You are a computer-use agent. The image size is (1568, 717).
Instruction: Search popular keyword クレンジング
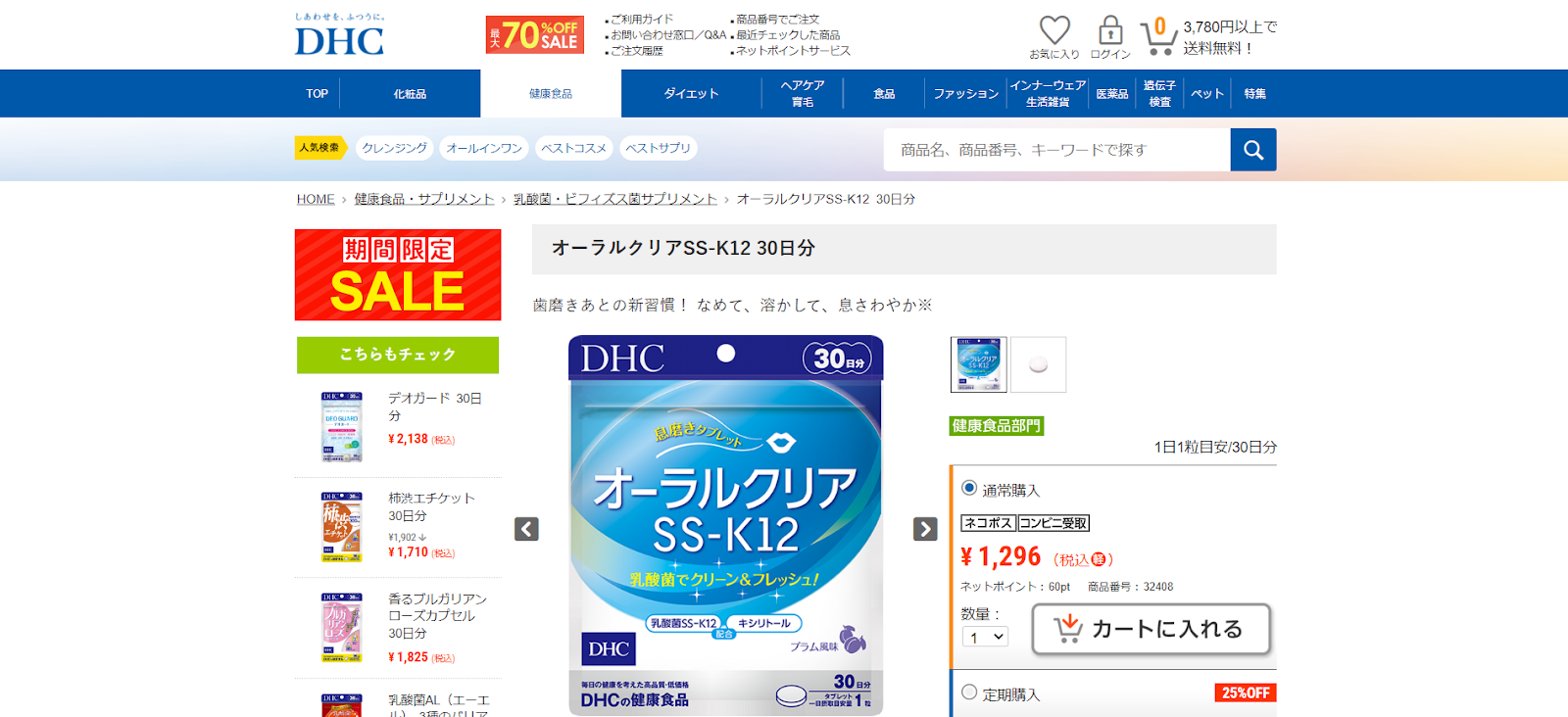[394, 148]
